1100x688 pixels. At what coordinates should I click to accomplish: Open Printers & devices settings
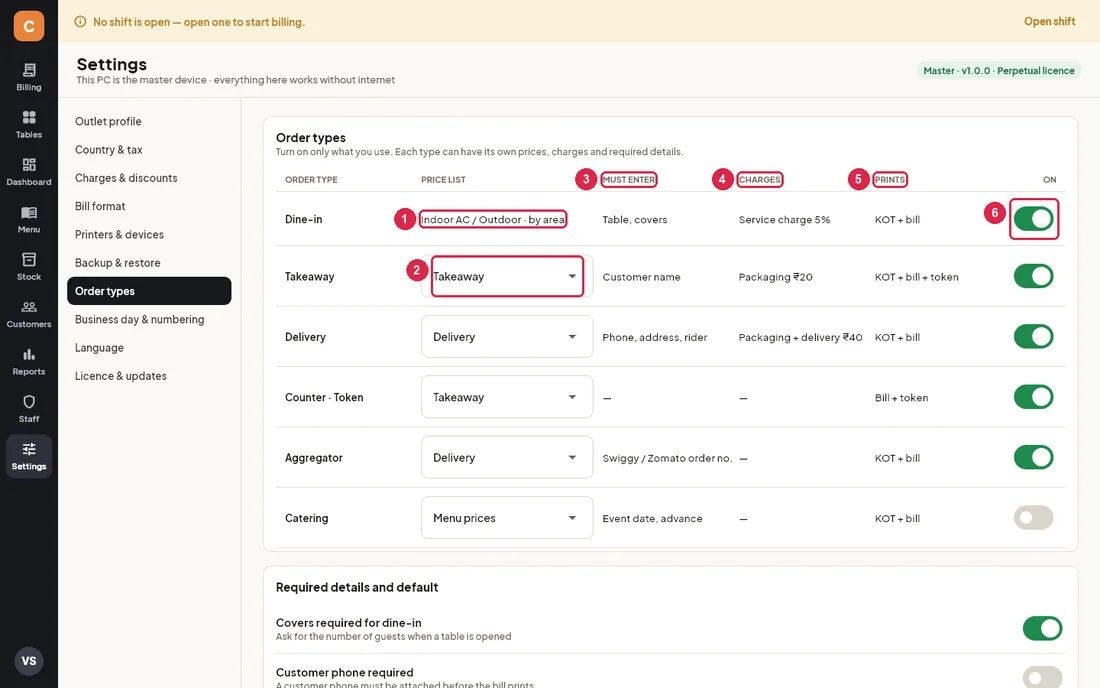149,234
